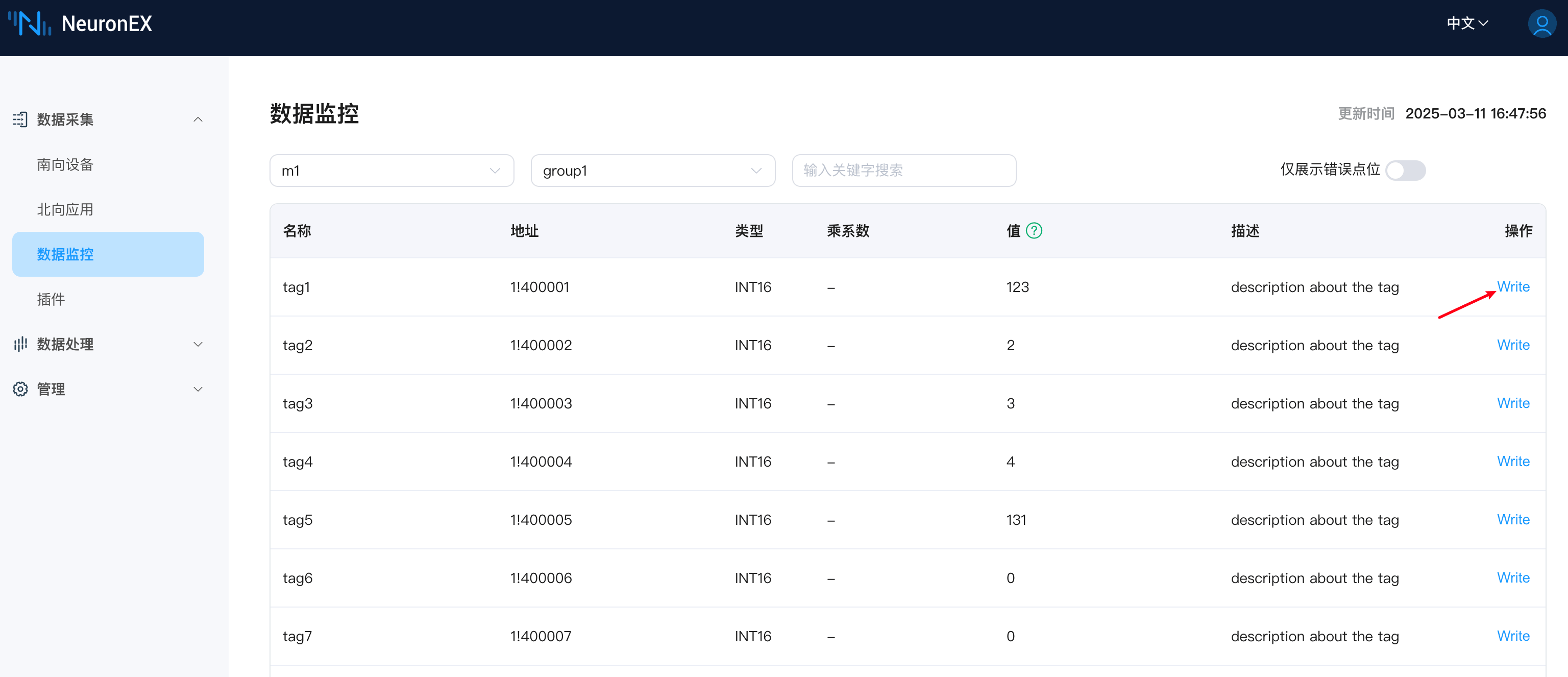The image size is (1568, 677).
Task: Expand the 数据处理 section
Action: point(198,344)
